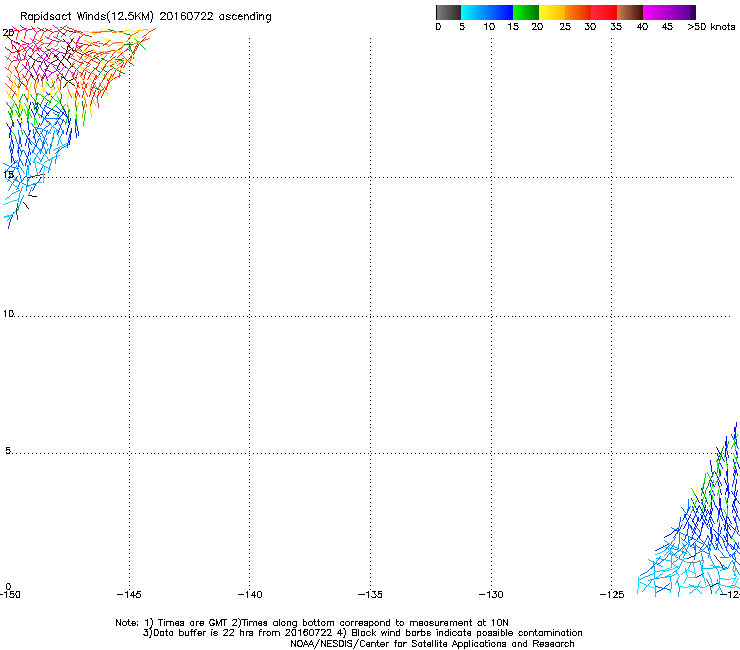Click the latitude label '5'
Image resolution: width=740 pixels, height=650 pixels.
pos(8,451)
